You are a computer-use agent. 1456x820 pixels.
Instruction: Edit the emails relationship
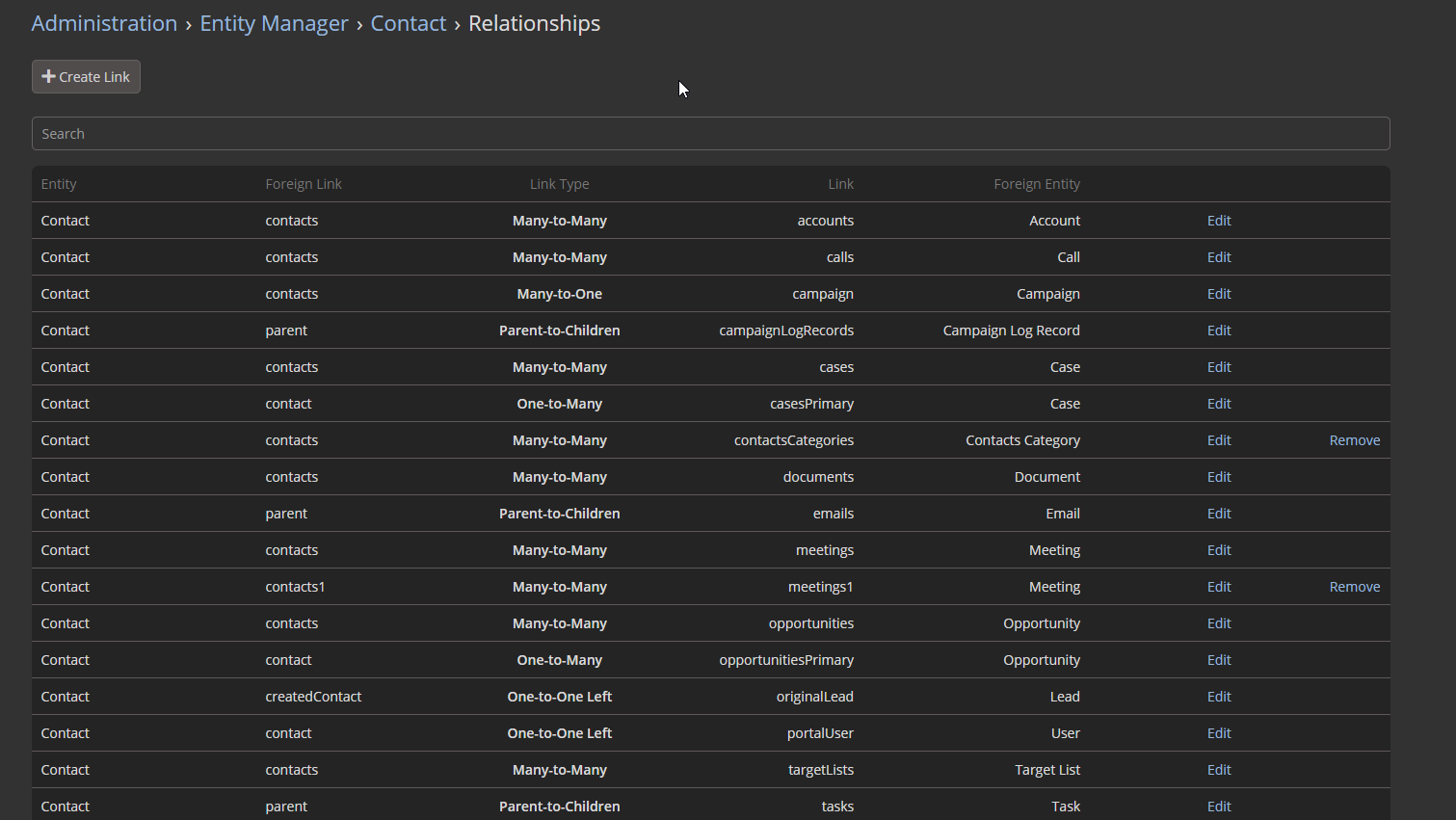click(x=1218, y=514)
